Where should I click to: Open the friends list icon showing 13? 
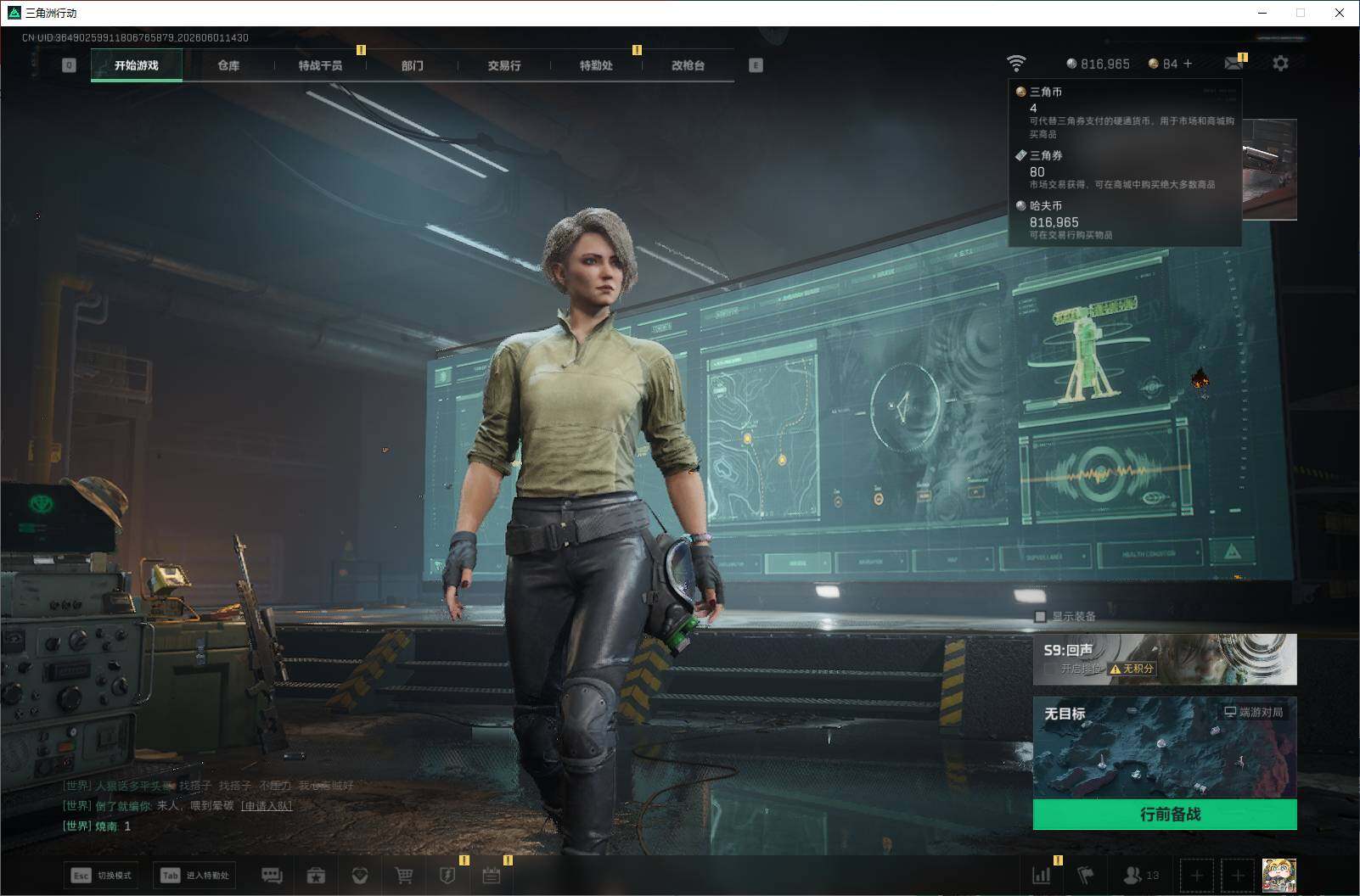[1140, 875]
